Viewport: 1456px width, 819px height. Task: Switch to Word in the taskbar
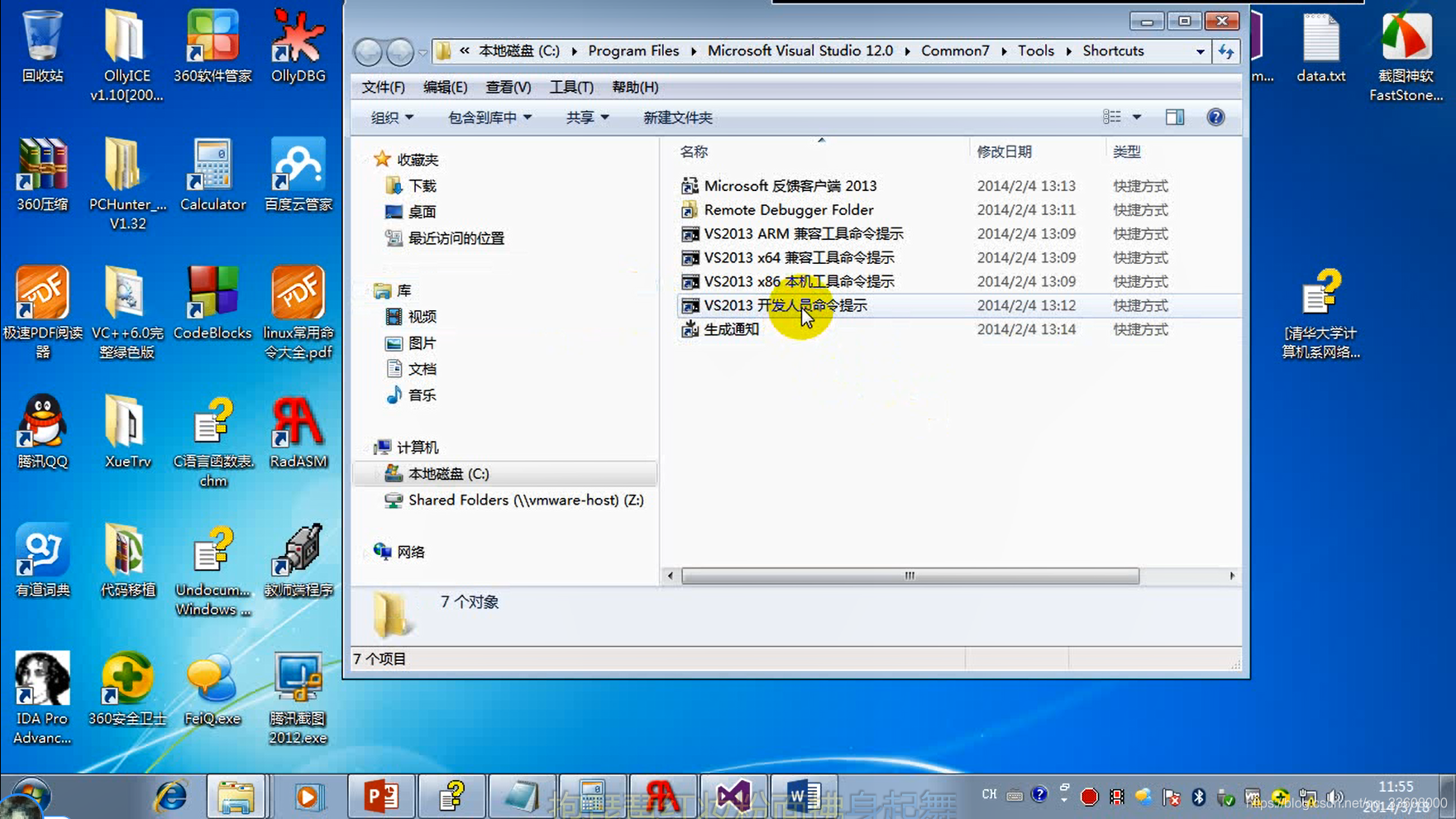tap(803, 797)
